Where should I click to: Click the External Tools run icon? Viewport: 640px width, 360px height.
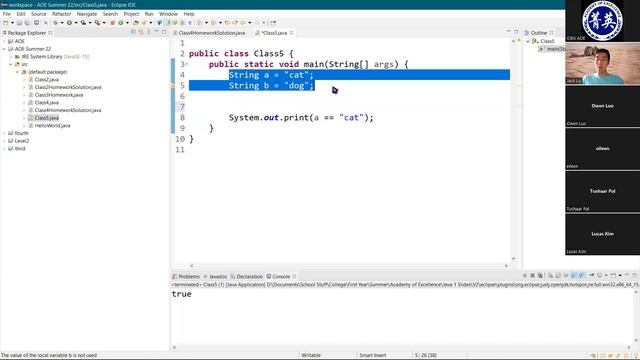pyautogui.click(x=97, y=23)
